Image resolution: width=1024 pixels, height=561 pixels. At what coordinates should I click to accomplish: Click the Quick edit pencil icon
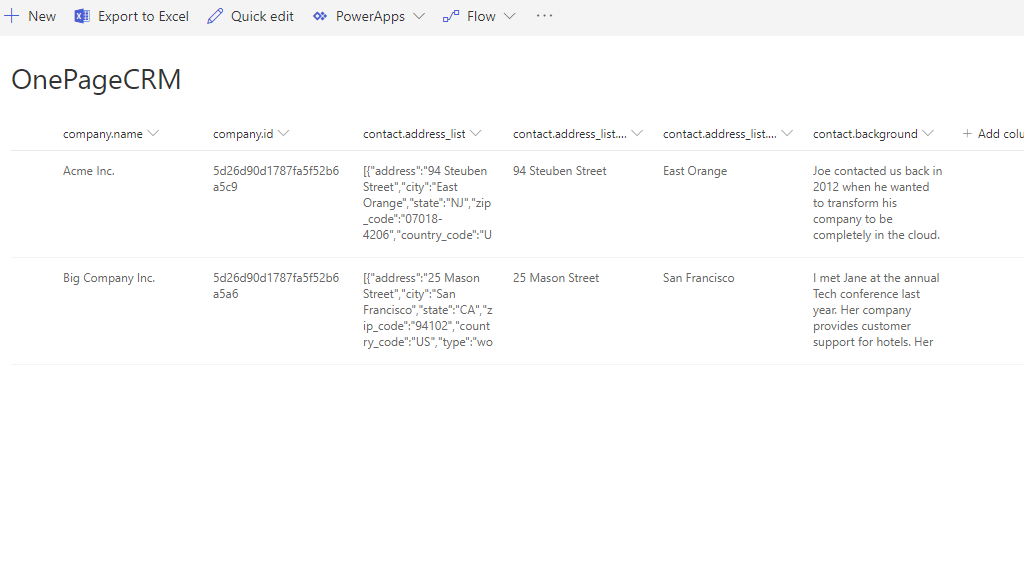tap(215, 16)
